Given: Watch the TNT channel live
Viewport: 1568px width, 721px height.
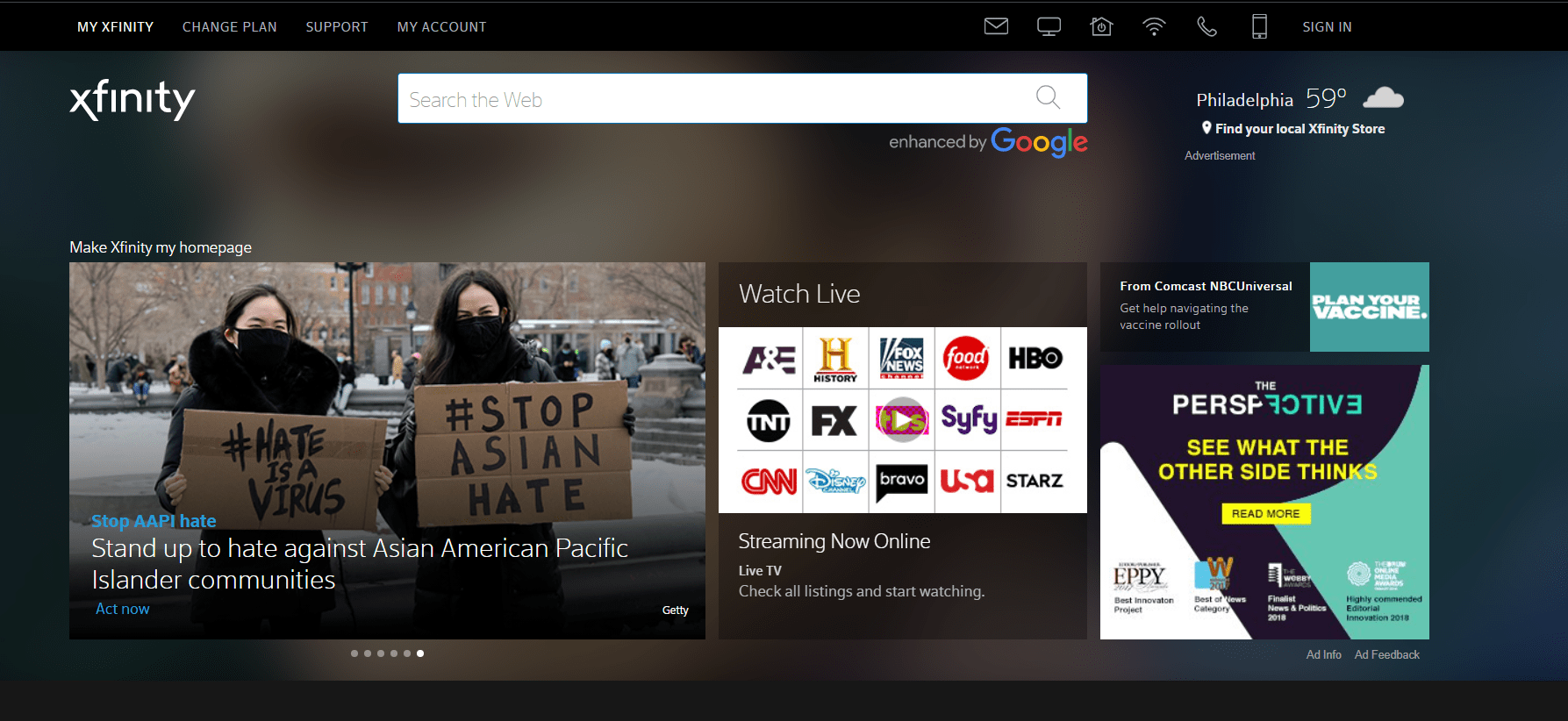Looking at the screenshot, I should coord(769,420).
